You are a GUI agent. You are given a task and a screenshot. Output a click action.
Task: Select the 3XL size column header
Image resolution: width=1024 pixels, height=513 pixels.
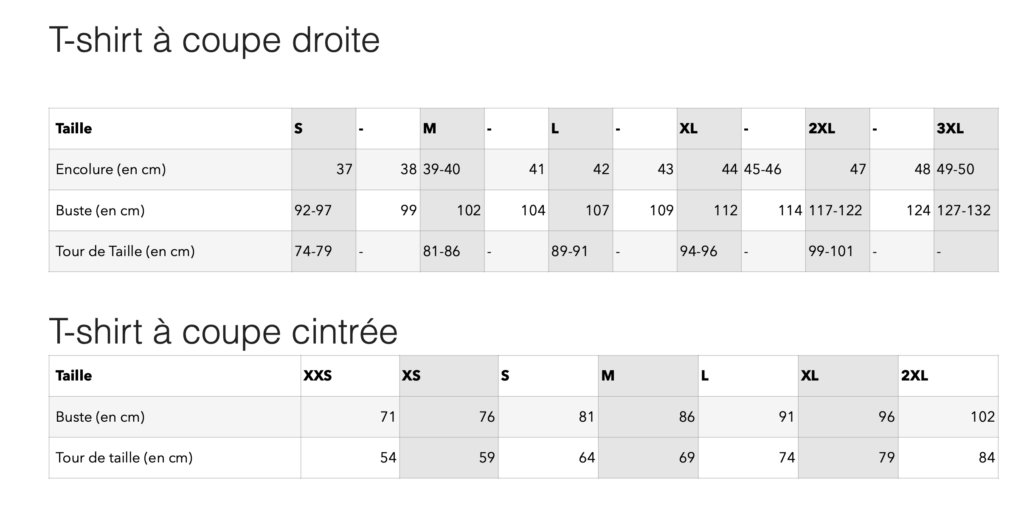(966, 129)
